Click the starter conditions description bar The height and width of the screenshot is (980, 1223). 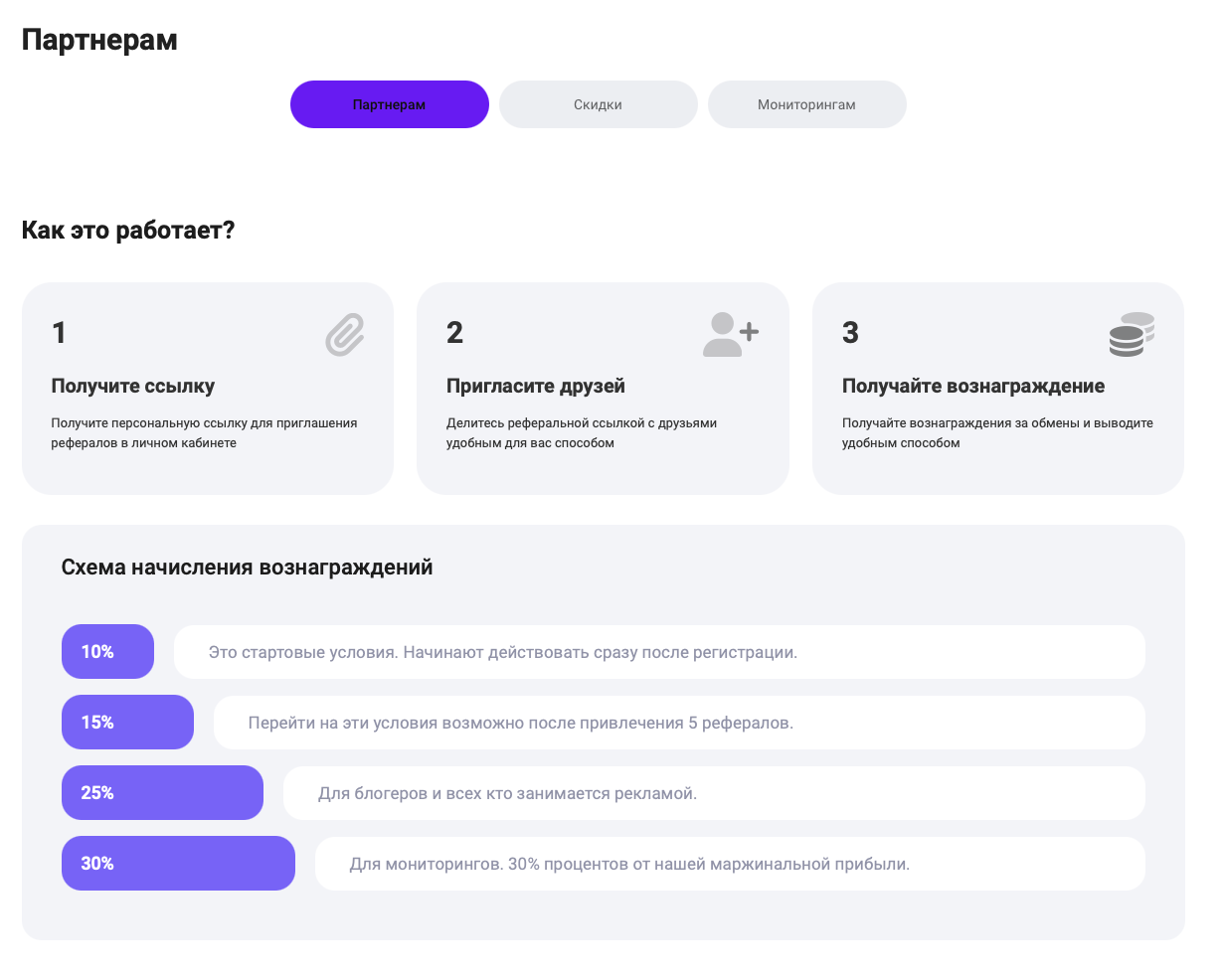click(x=659, y=651)
